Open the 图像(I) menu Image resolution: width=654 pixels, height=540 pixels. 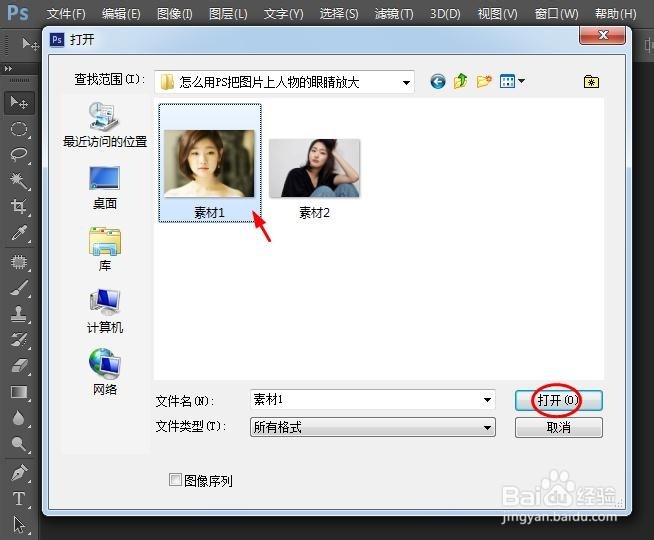[x=174, y=14]
